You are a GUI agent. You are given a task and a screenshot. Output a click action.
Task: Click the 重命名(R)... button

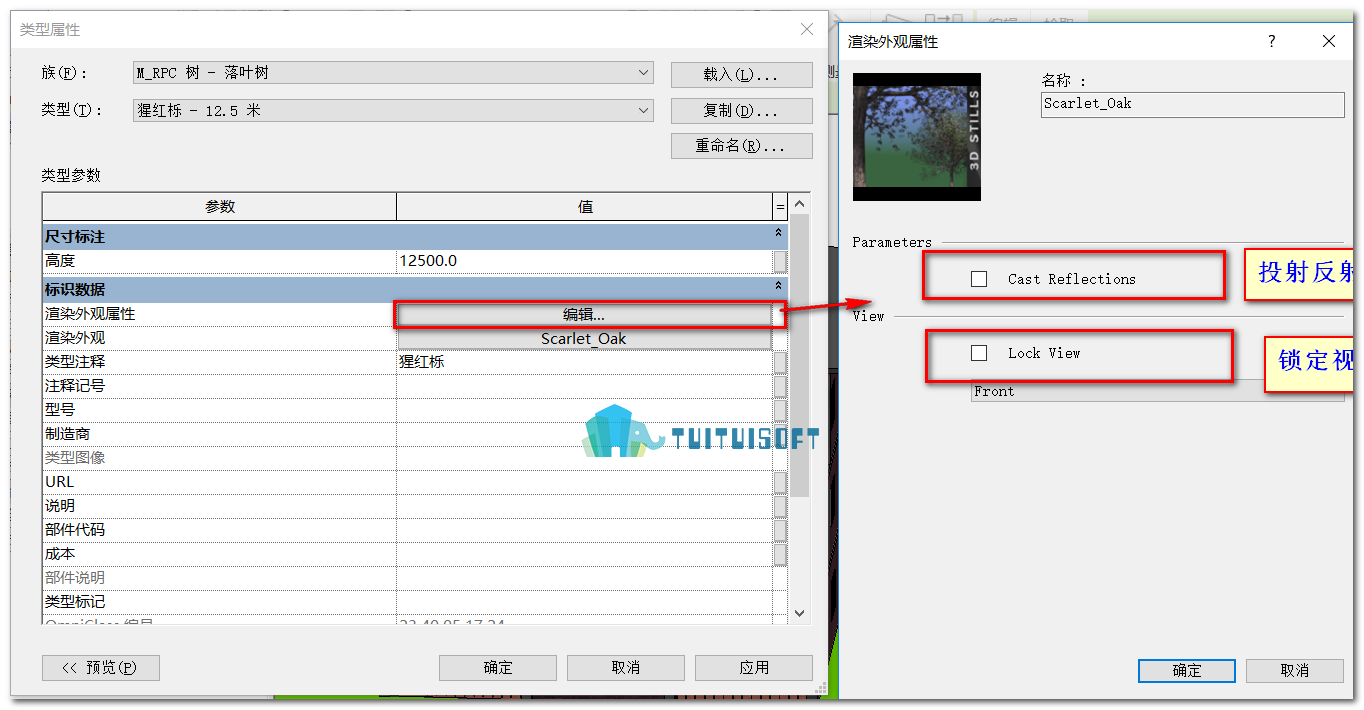point(741,146)
